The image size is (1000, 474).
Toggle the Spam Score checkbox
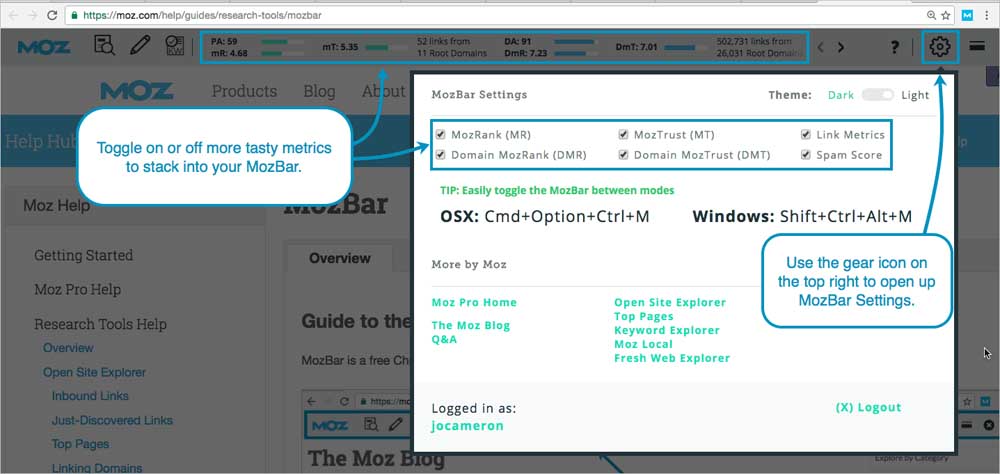805,154
